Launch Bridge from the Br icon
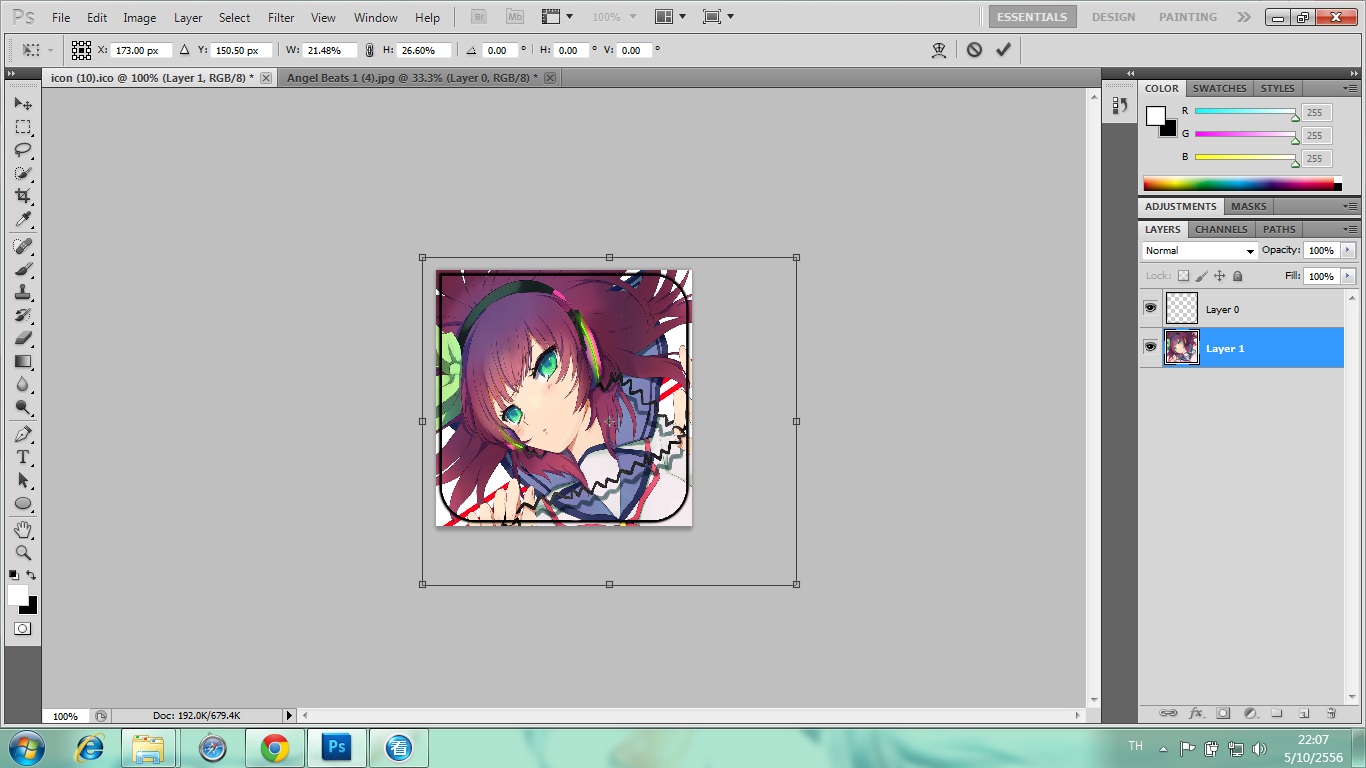1366x768 pixels. click(479, 17)
